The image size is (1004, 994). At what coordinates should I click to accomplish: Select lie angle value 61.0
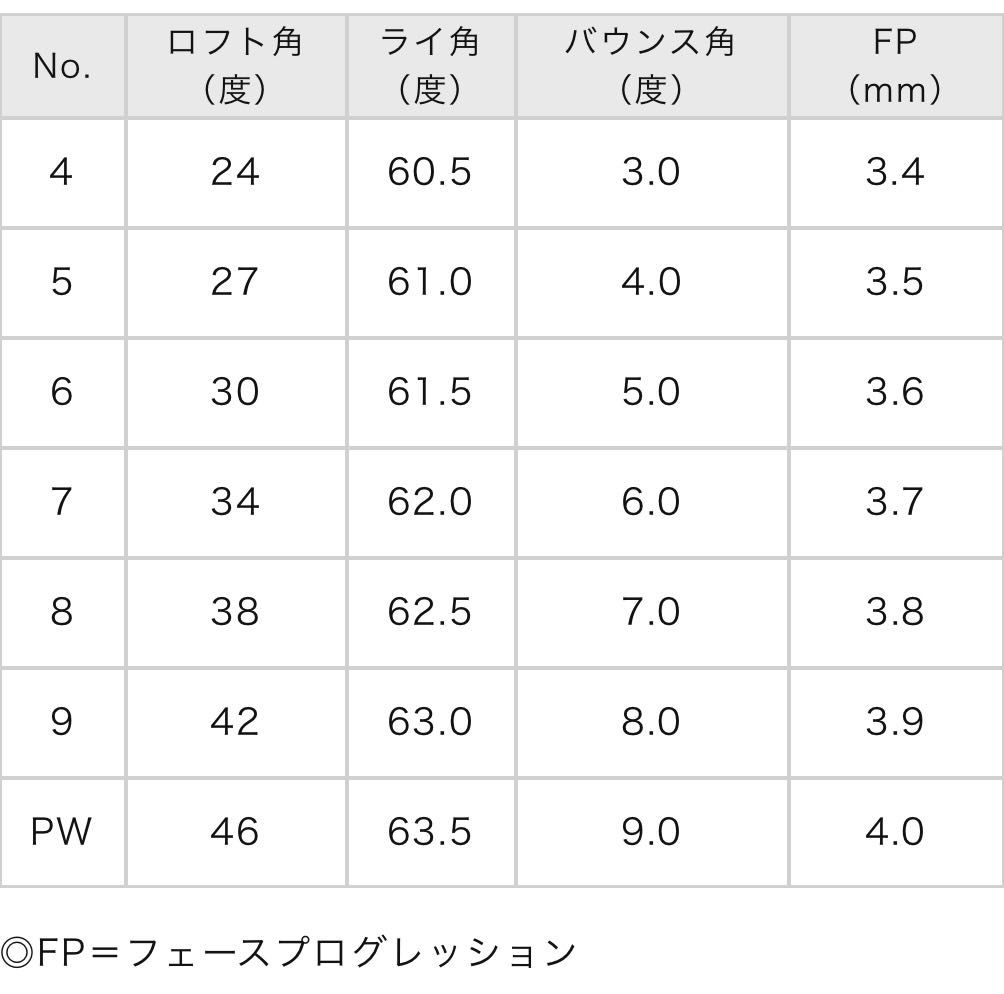click(x=430, y=282)
